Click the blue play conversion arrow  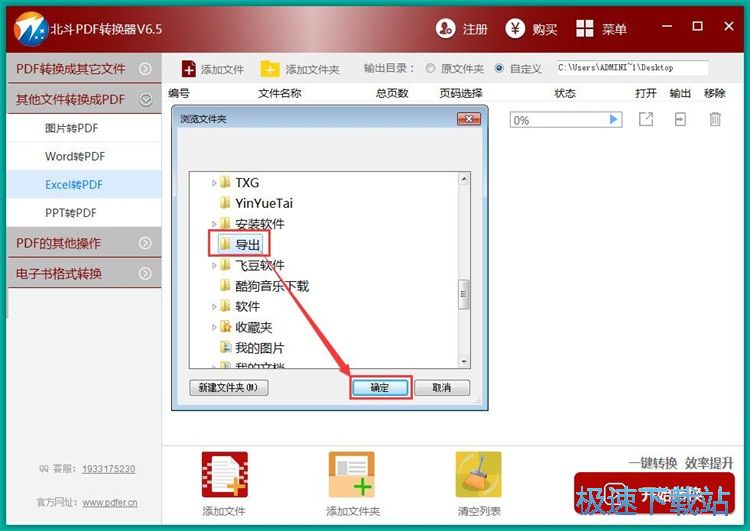[614, 119]
